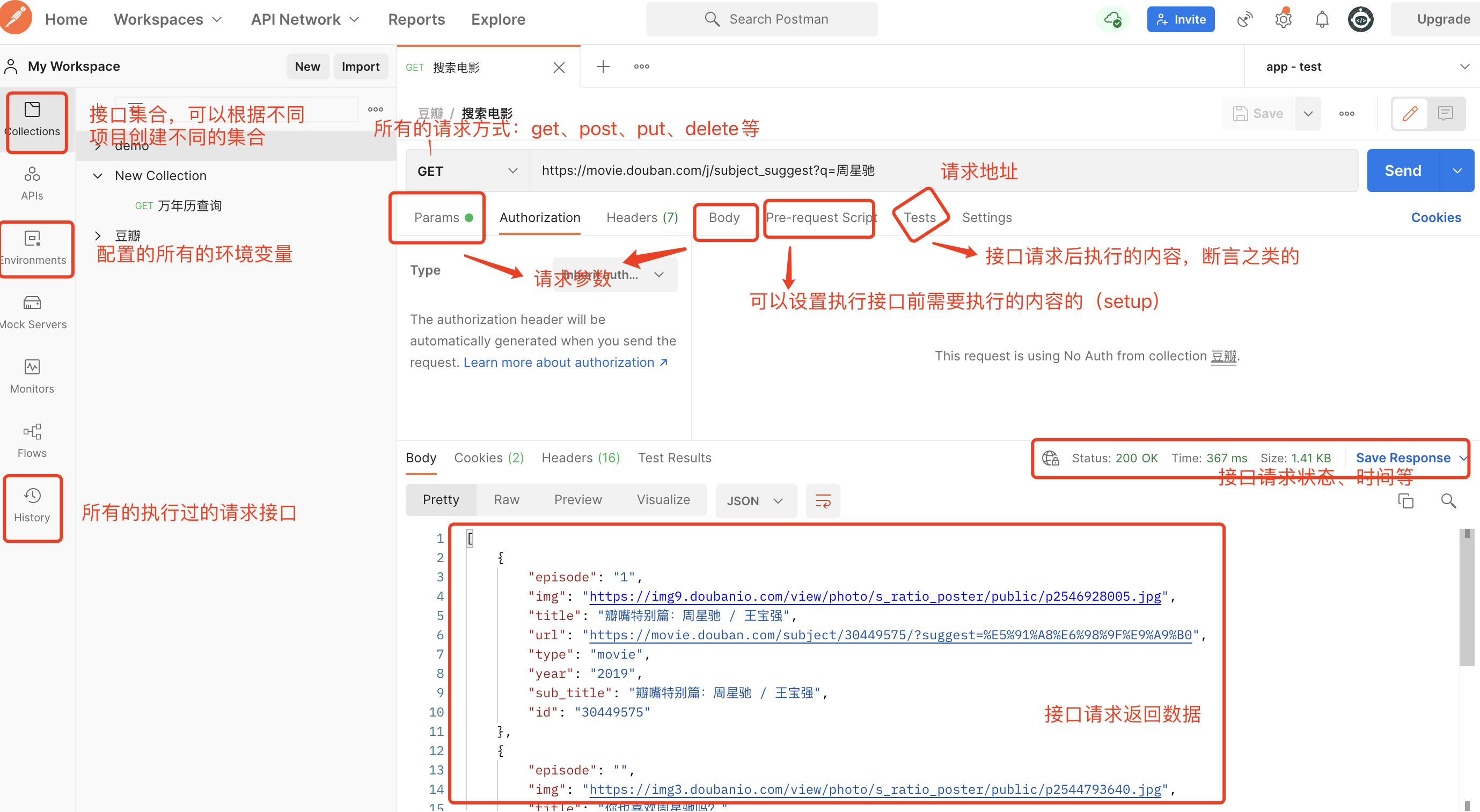Open the Monitors sidebar panel
This screenshot has height=812, width=1480.
coord(32,376)
